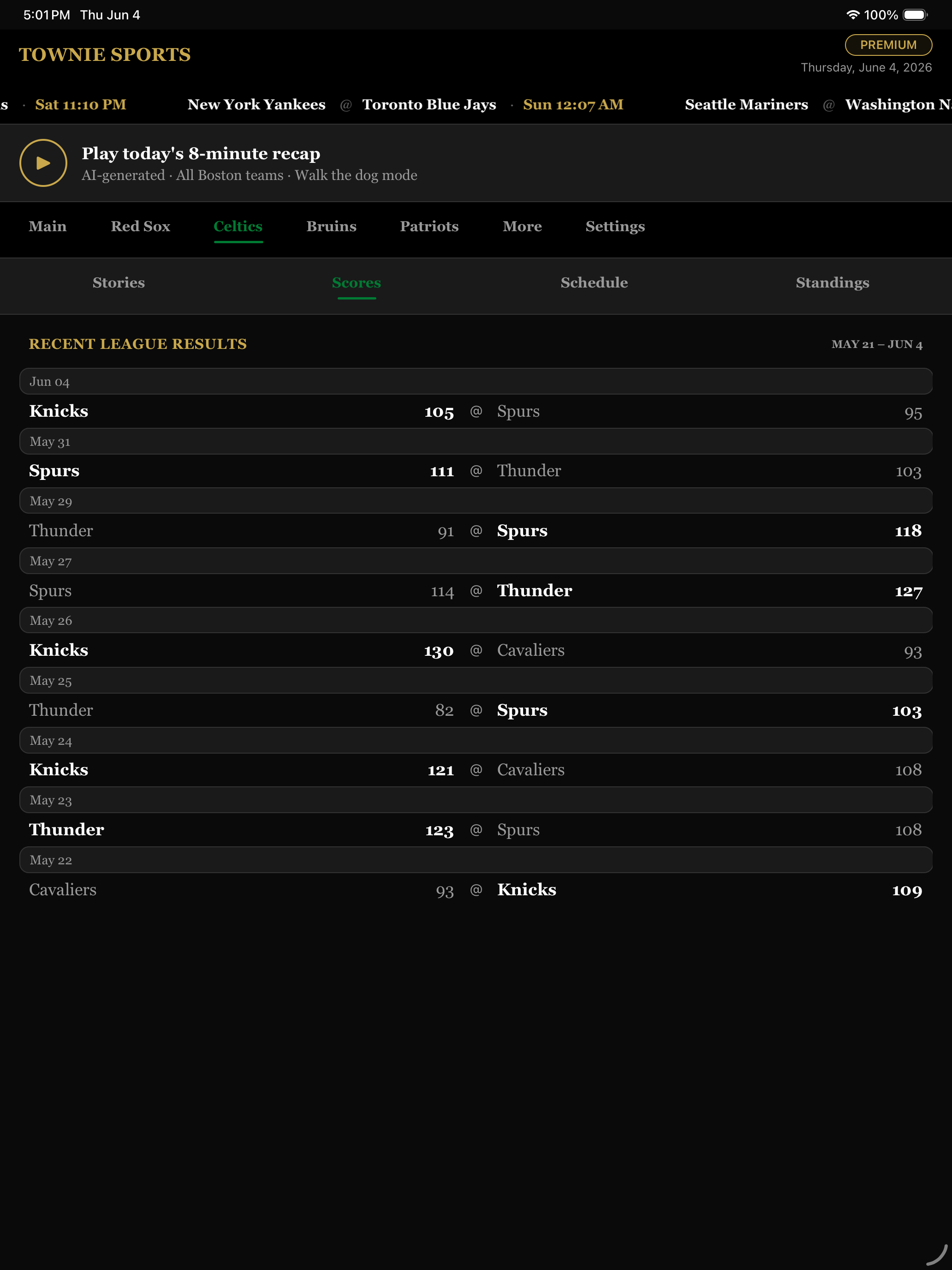Go to the Patriots tab
The image size is (952, 1270).
(429, 226)
